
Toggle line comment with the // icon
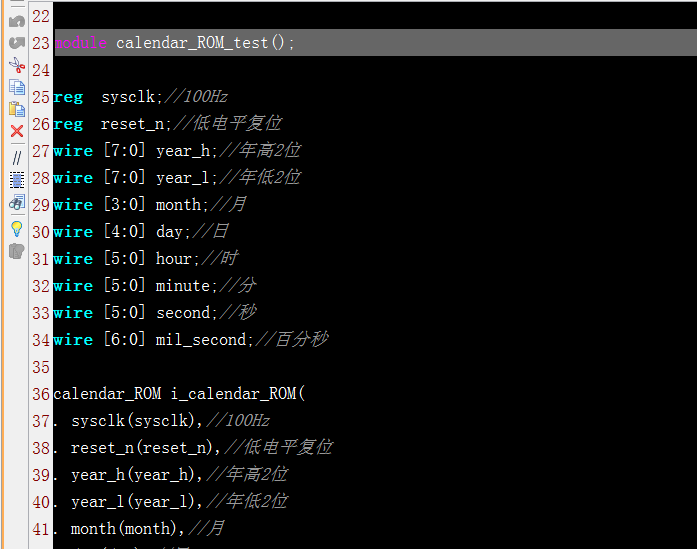pyautogui.click(x=16, y=157)
